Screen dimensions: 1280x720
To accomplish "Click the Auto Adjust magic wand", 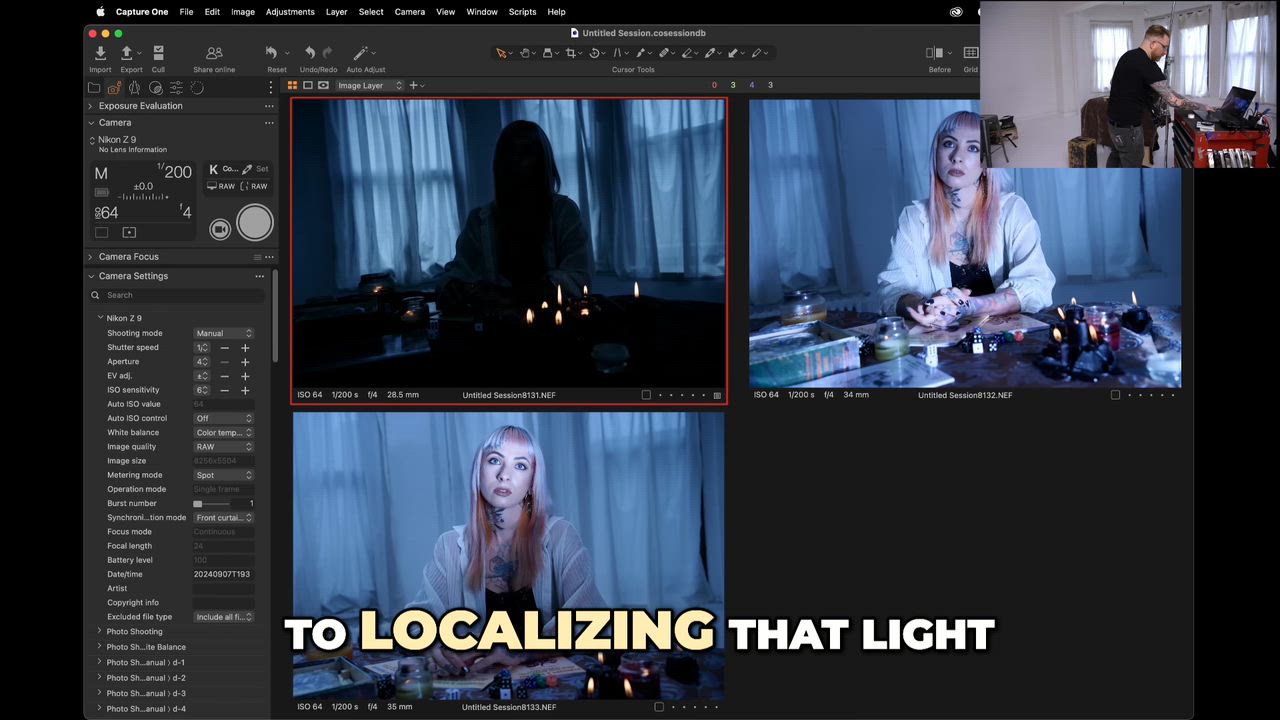I will tap(362, 53).
